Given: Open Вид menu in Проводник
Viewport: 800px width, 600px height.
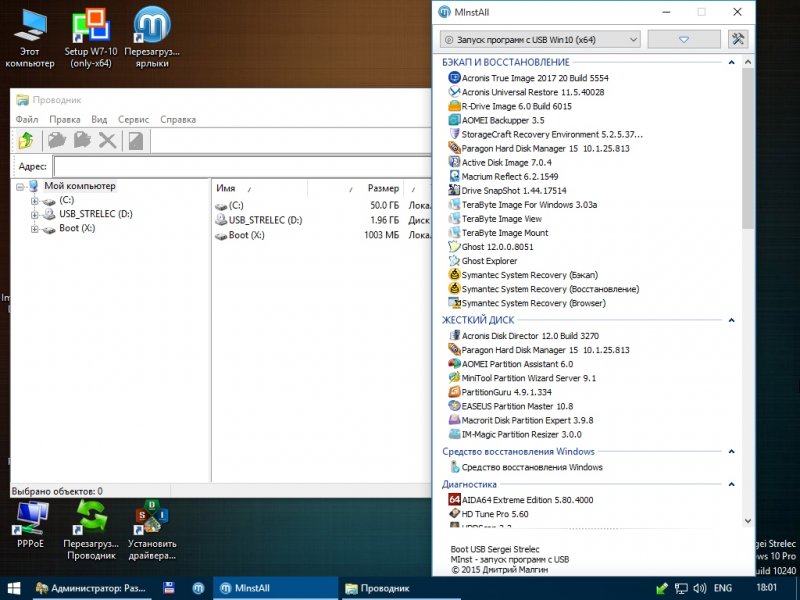Looking at the screenshot, I should point(99,119).
